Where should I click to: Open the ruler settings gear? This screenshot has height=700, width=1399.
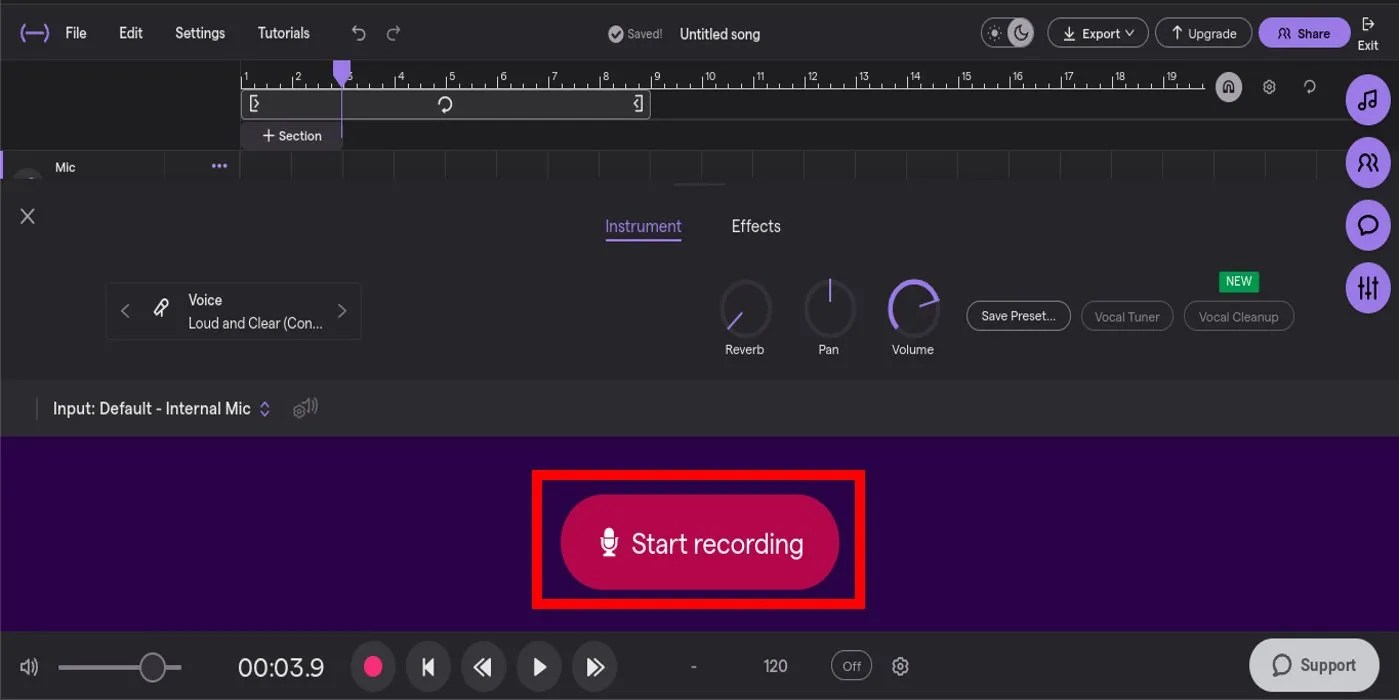pos(1268,87)
